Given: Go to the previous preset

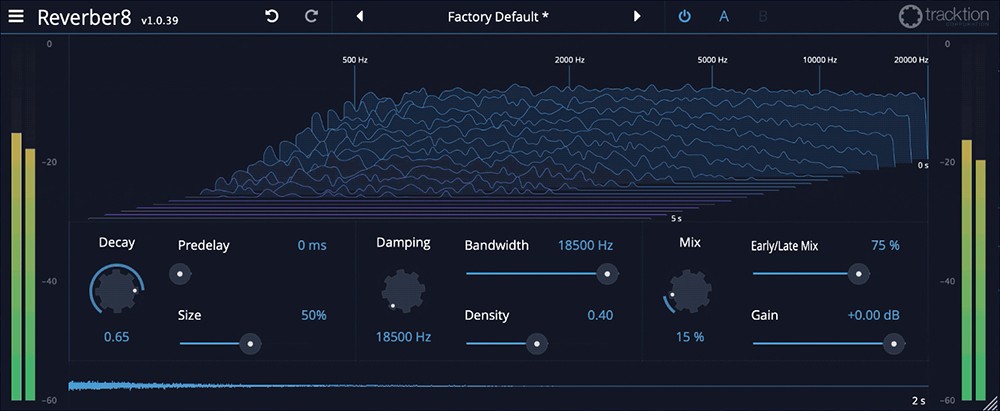Looking at the screenshot, I should [360, 16].
